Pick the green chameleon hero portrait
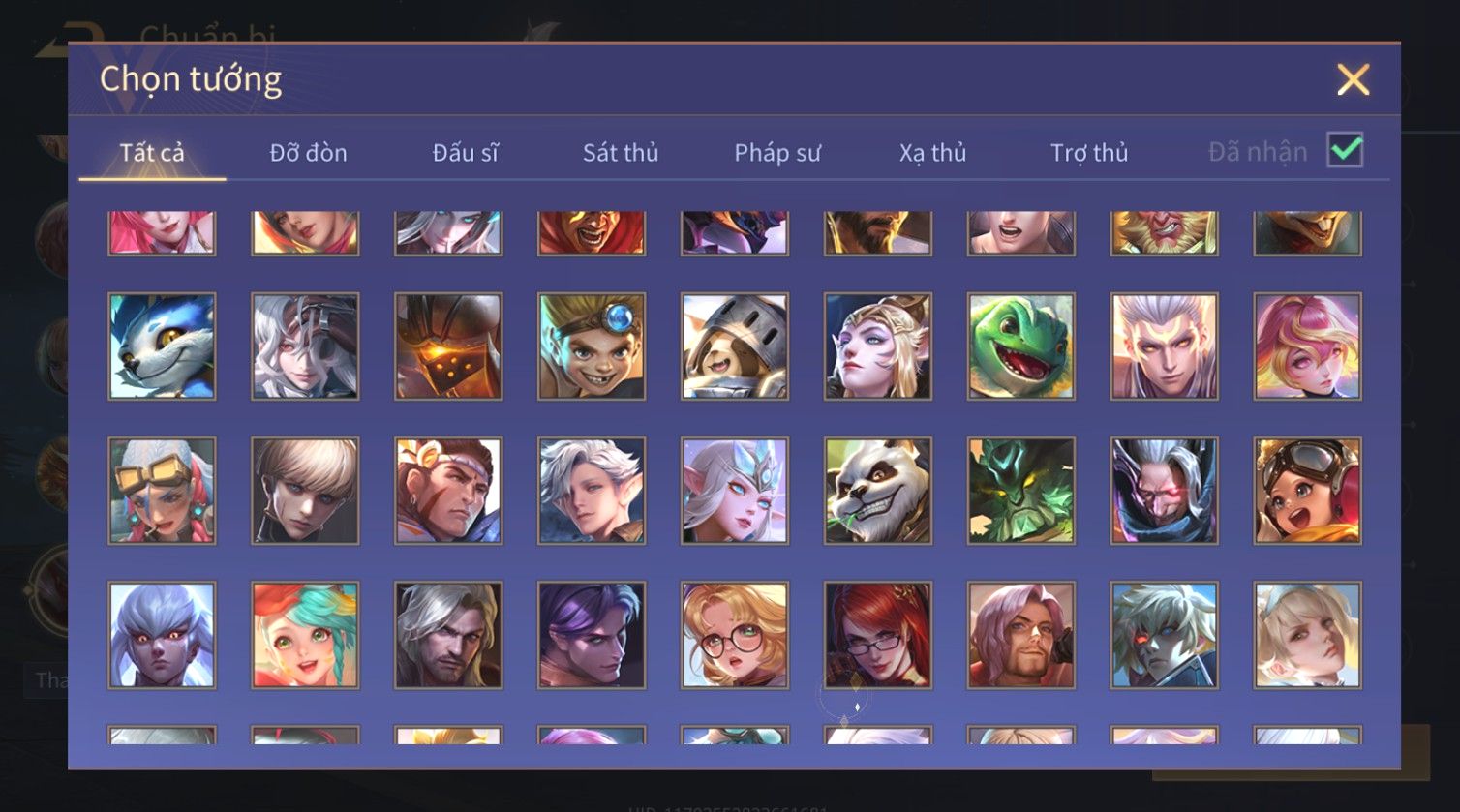1460x812 pixels. (1021, 346)
